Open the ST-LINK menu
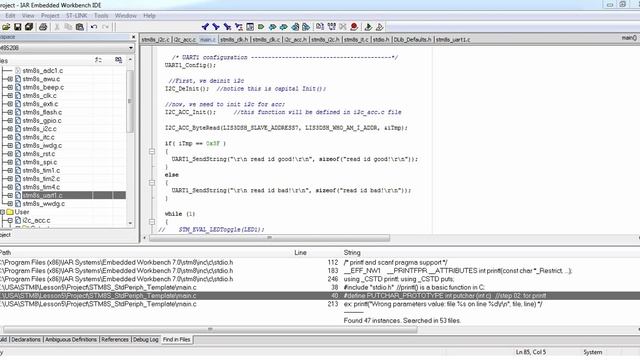This screenshot has width=640, height=360. (76, 16)
